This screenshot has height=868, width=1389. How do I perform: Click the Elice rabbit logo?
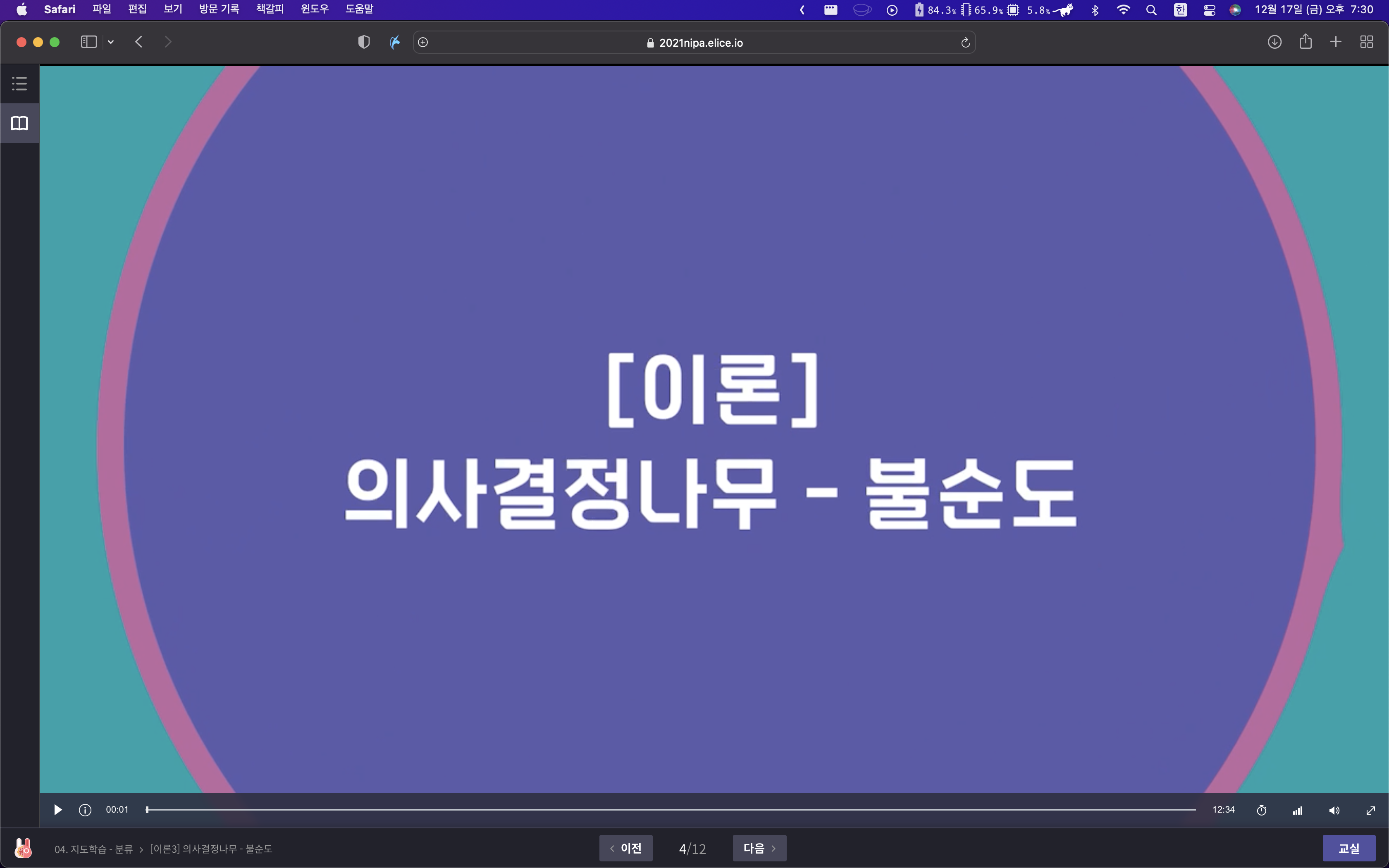(x=23, y=848)
